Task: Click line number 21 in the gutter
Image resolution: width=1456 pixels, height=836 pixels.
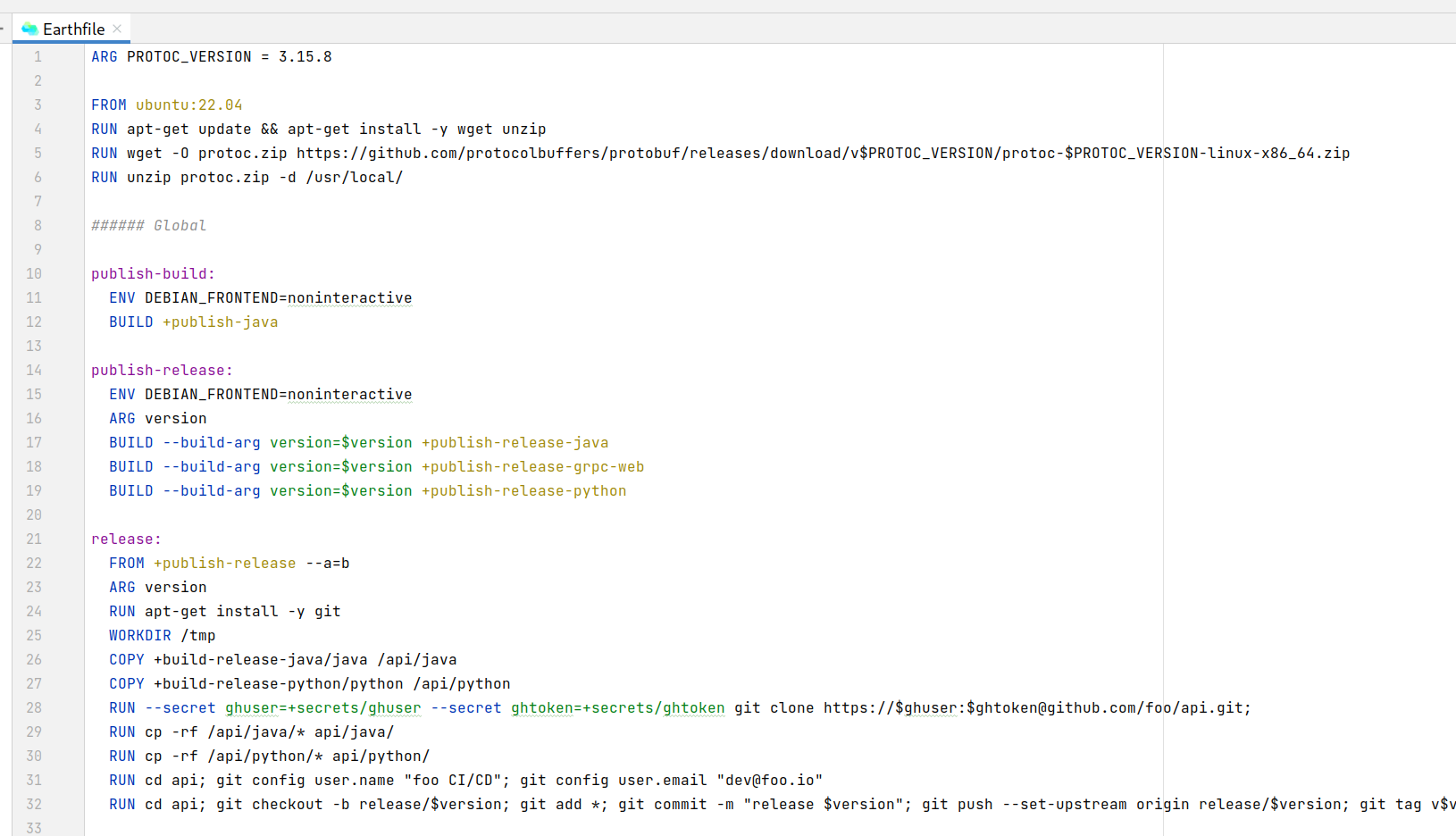Action: pyautogui.click(x=34, y=539)
